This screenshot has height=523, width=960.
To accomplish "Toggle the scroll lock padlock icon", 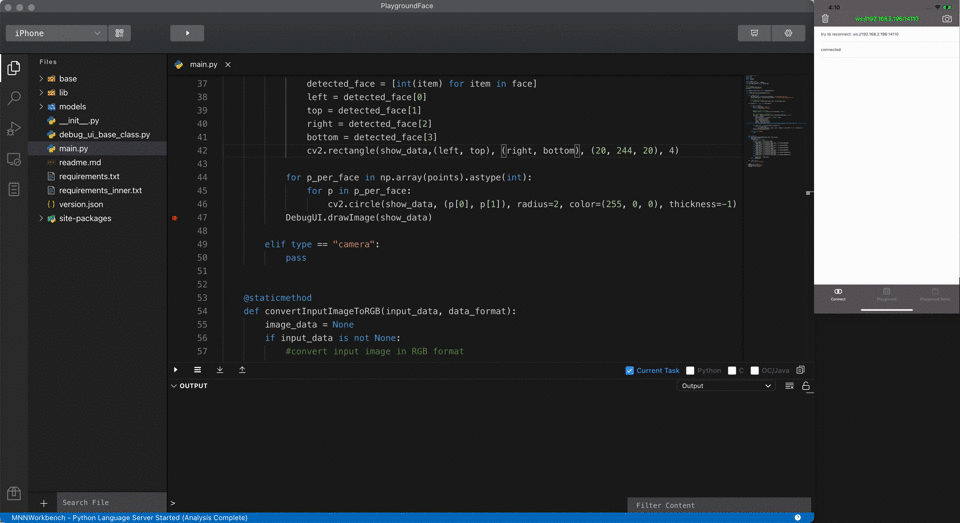I will tap(806, 386).
